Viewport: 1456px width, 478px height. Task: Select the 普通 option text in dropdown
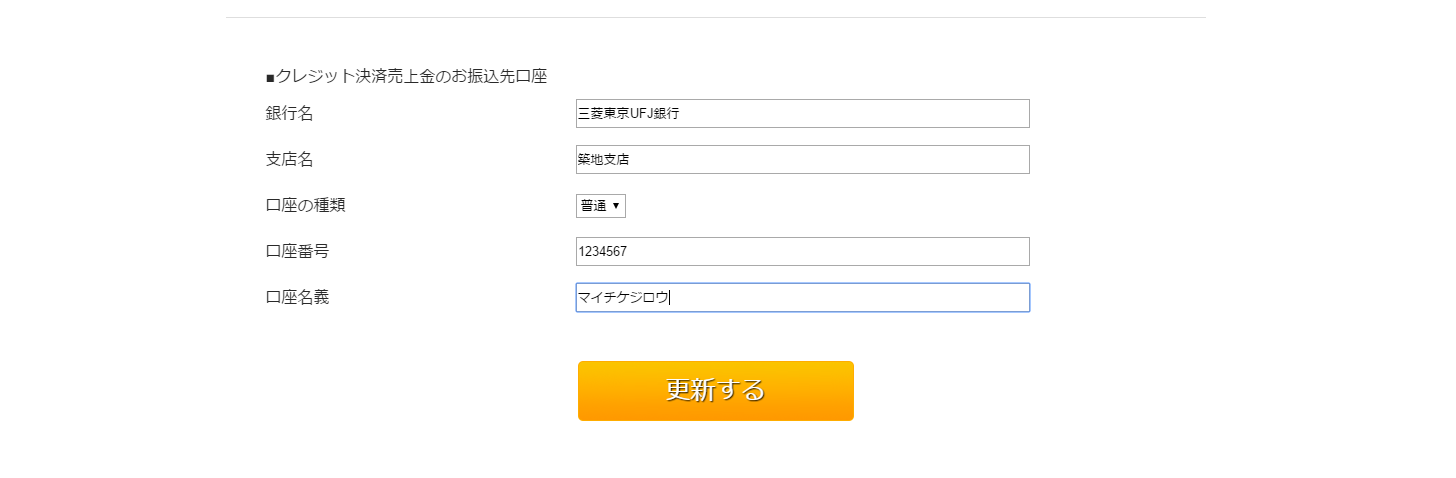593,206
